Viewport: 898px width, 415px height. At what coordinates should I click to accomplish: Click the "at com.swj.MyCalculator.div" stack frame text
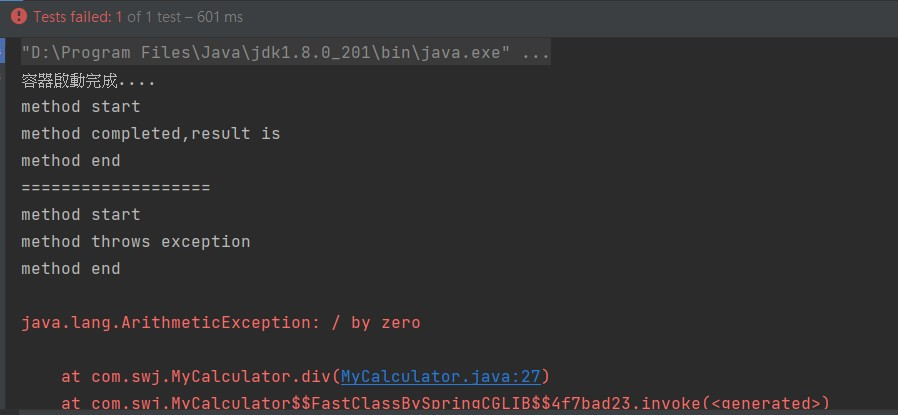[196, 377]
